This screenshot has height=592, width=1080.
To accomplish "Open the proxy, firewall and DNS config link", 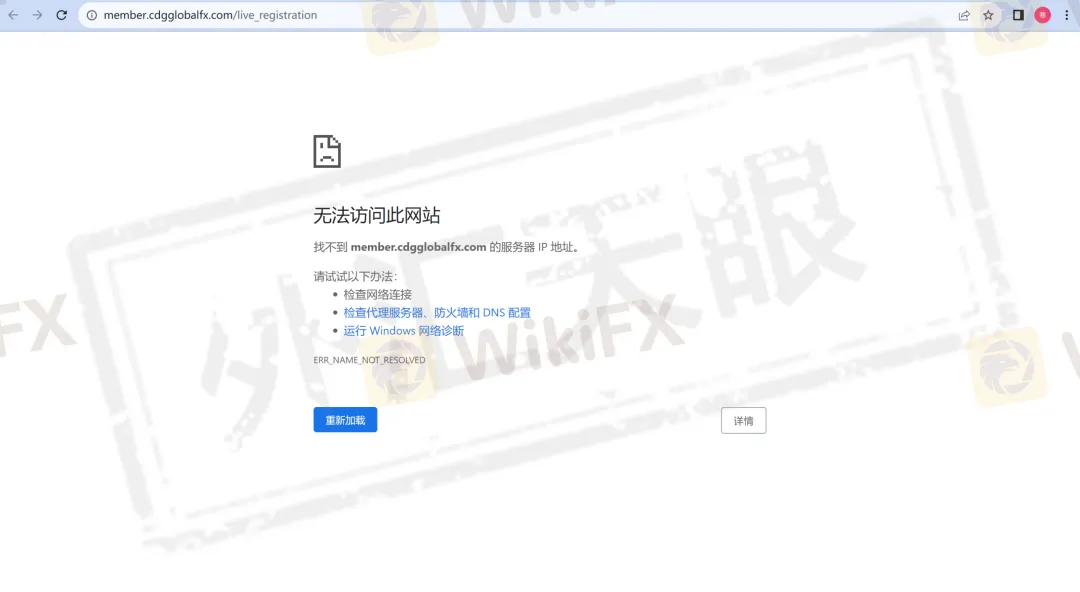I will tap(437, 313).
